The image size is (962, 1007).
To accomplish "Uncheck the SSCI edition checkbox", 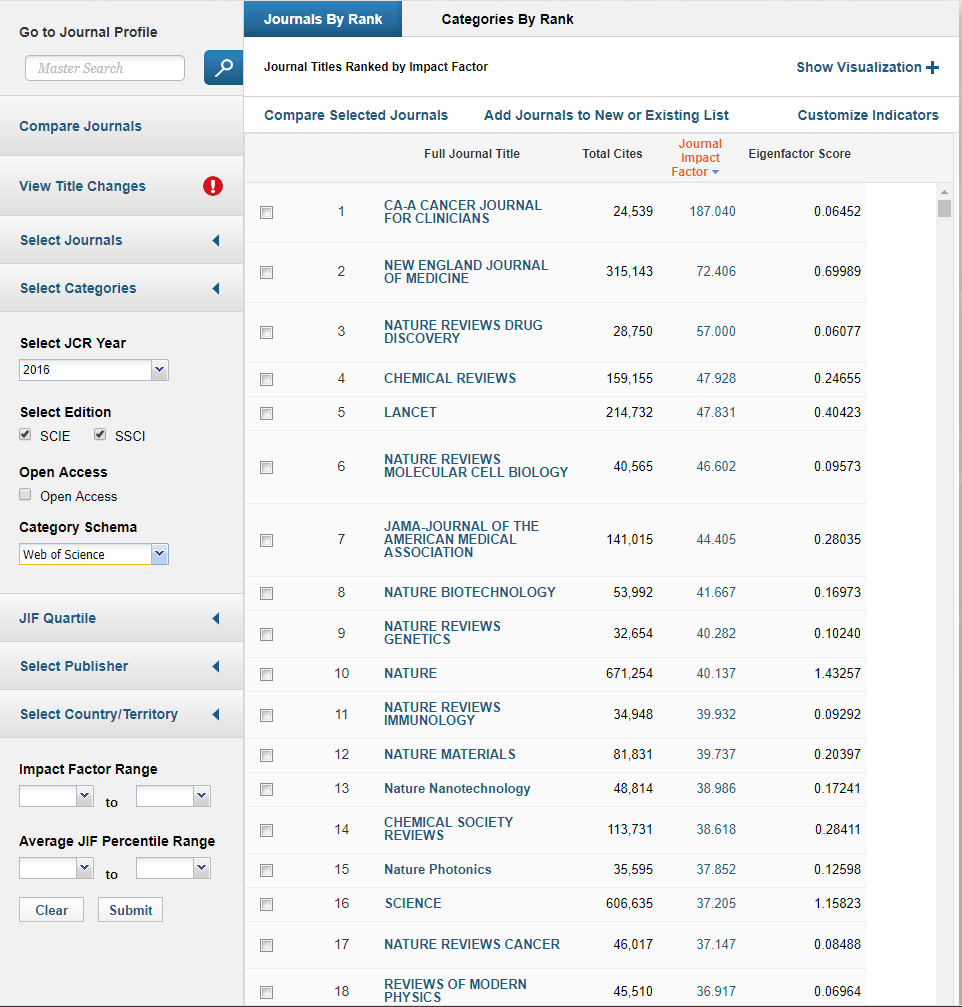I will coord(100,435).
